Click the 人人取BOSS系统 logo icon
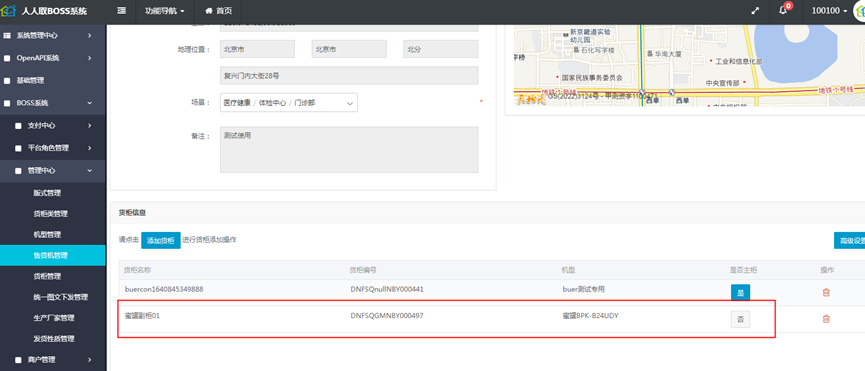865x371 pixels. (8, 11)
